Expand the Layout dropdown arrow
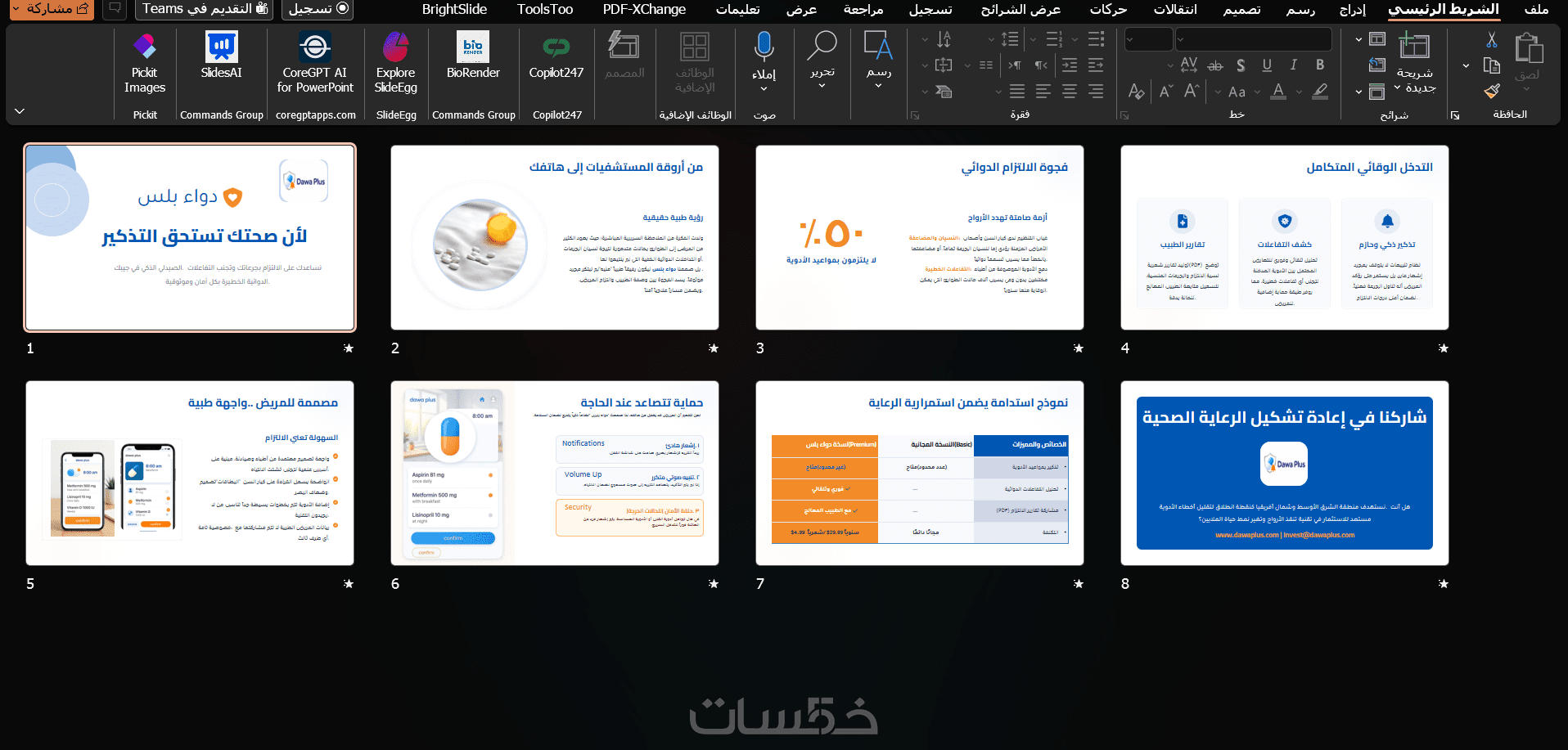This screenshot has height=750, width=1568. click(x=1358, y=39)
